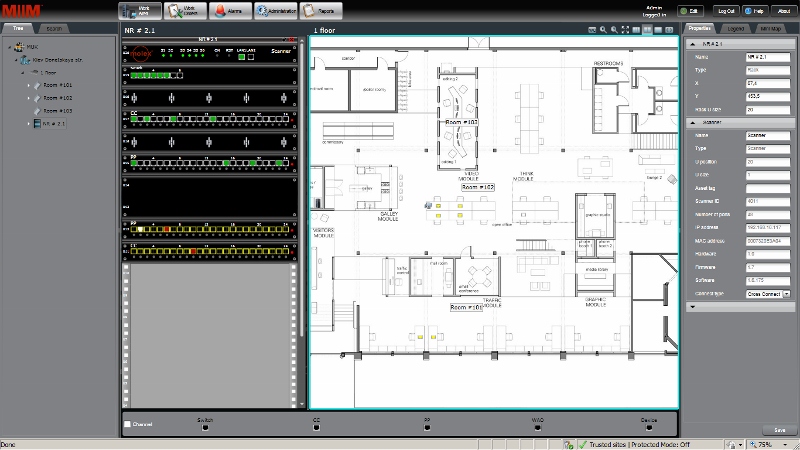Click the Save button in properties
This screenshot has height=450, width=800.
779,430
